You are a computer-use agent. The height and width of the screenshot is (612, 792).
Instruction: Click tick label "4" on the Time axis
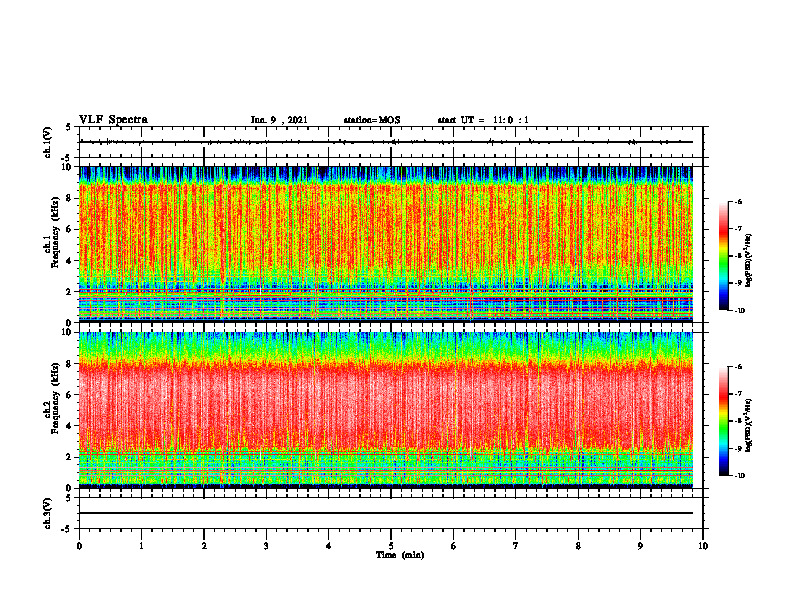pos(329,546)
